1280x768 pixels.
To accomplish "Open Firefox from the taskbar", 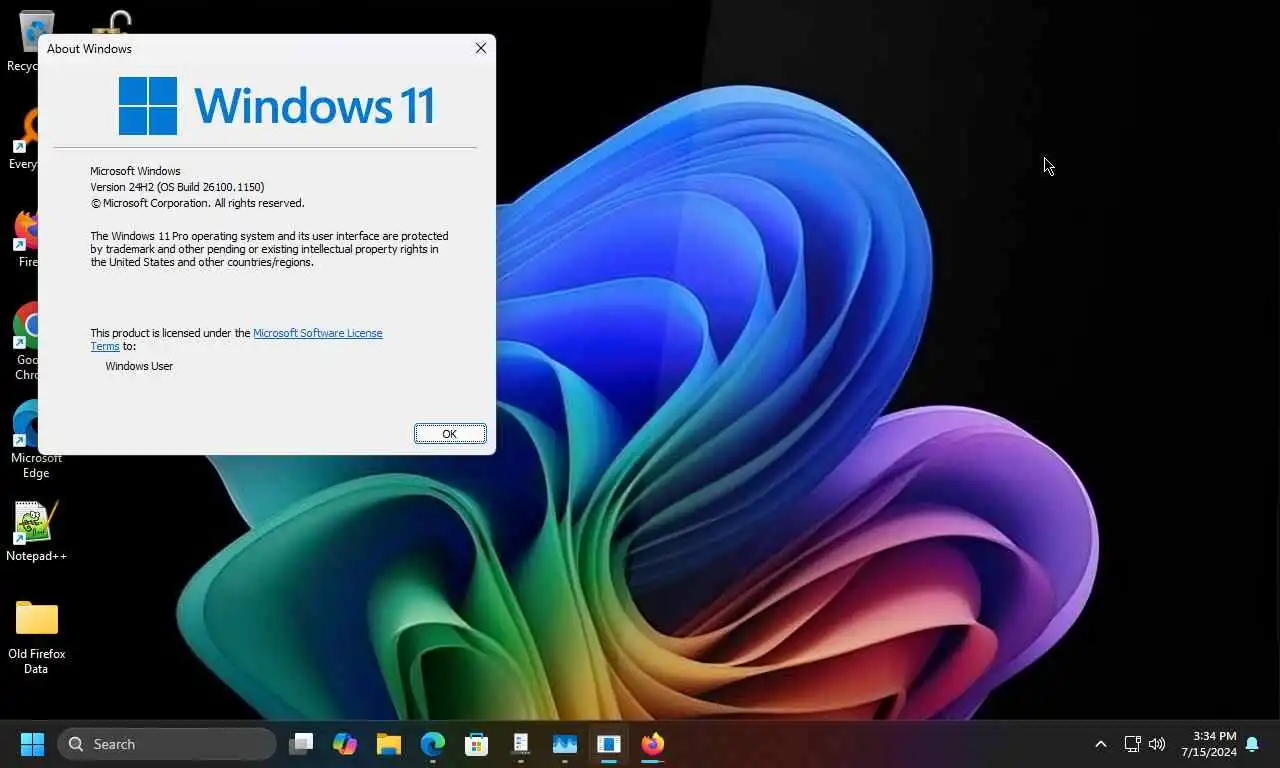I will coord(653,744).
